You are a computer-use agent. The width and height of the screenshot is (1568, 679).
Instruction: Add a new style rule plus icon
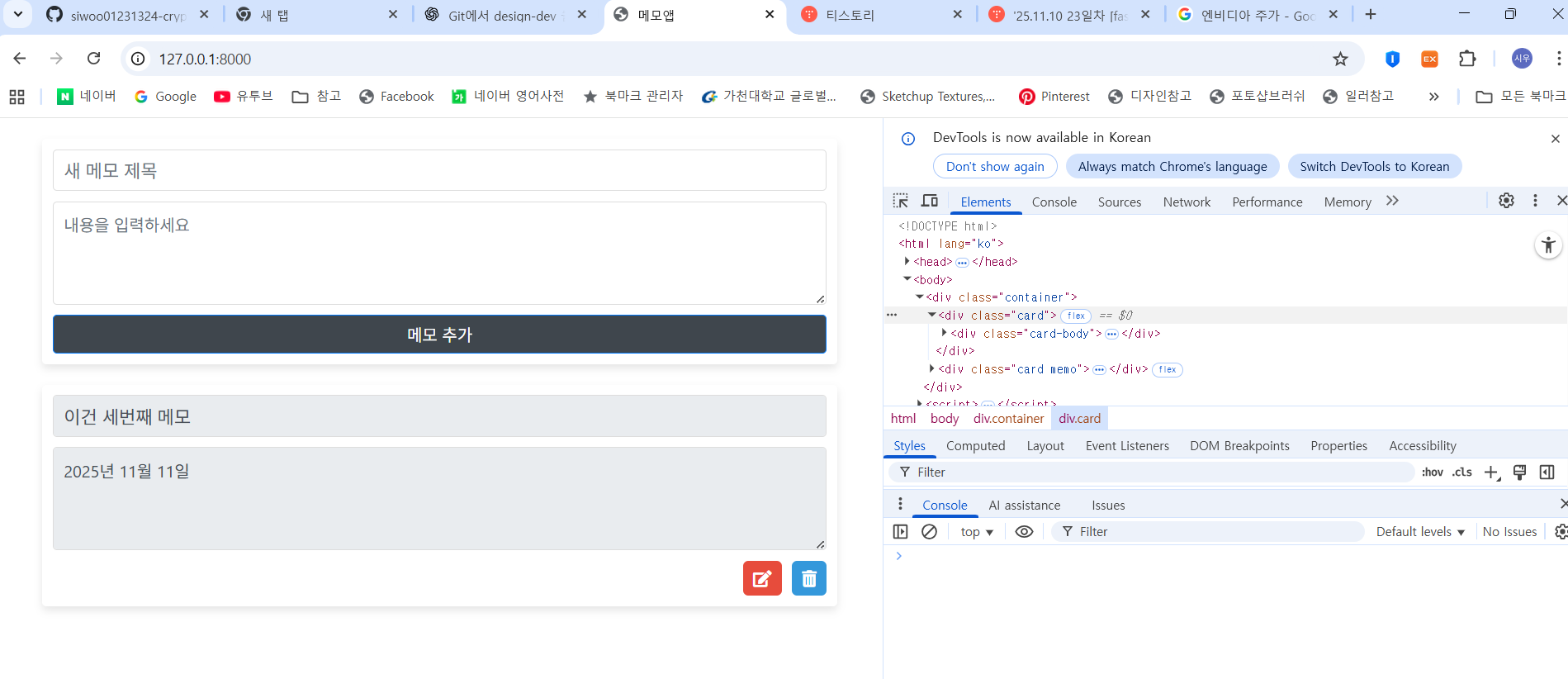coord(1491,472)
